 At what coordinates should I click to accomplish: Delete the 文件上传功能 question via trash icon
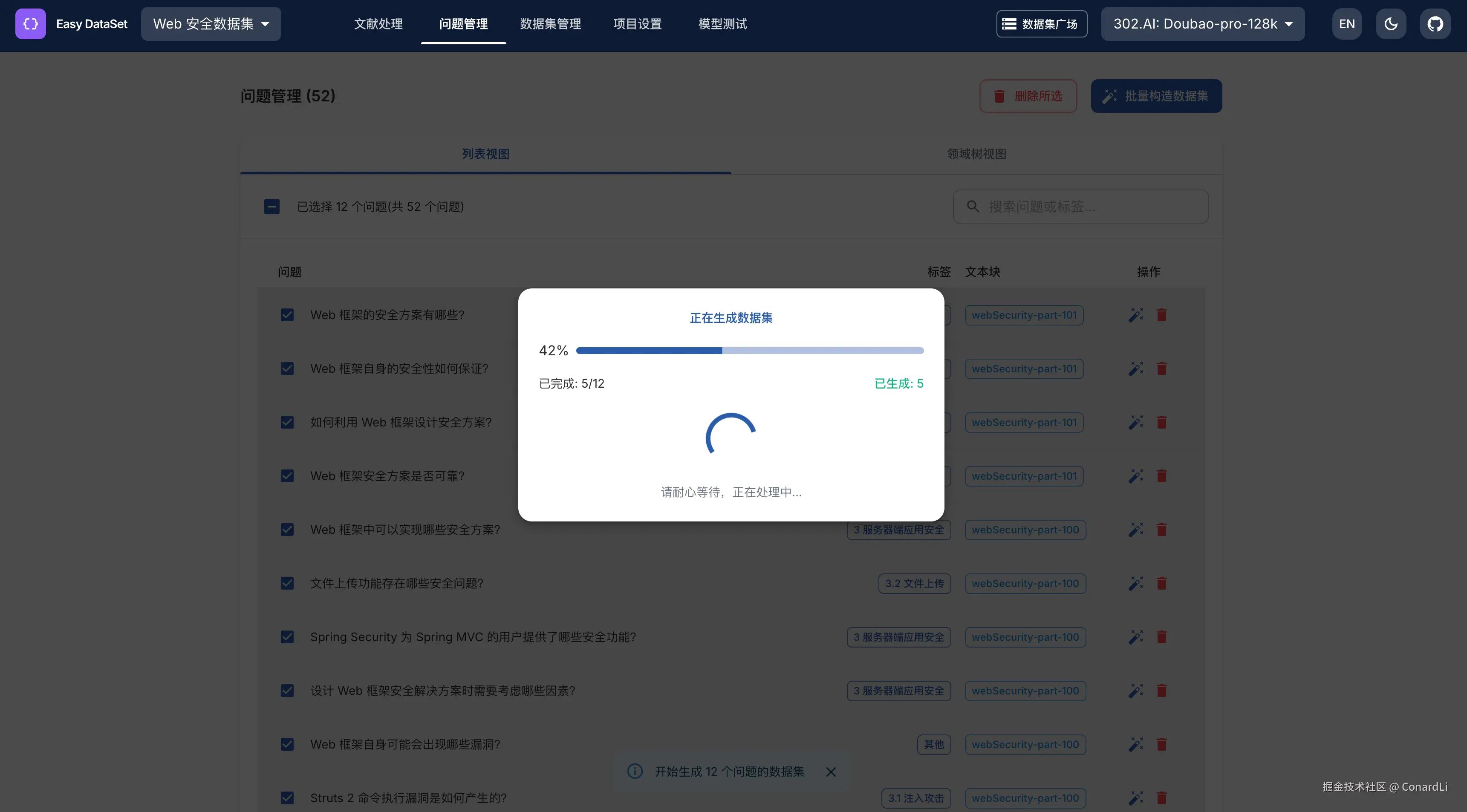(1162, 583)
